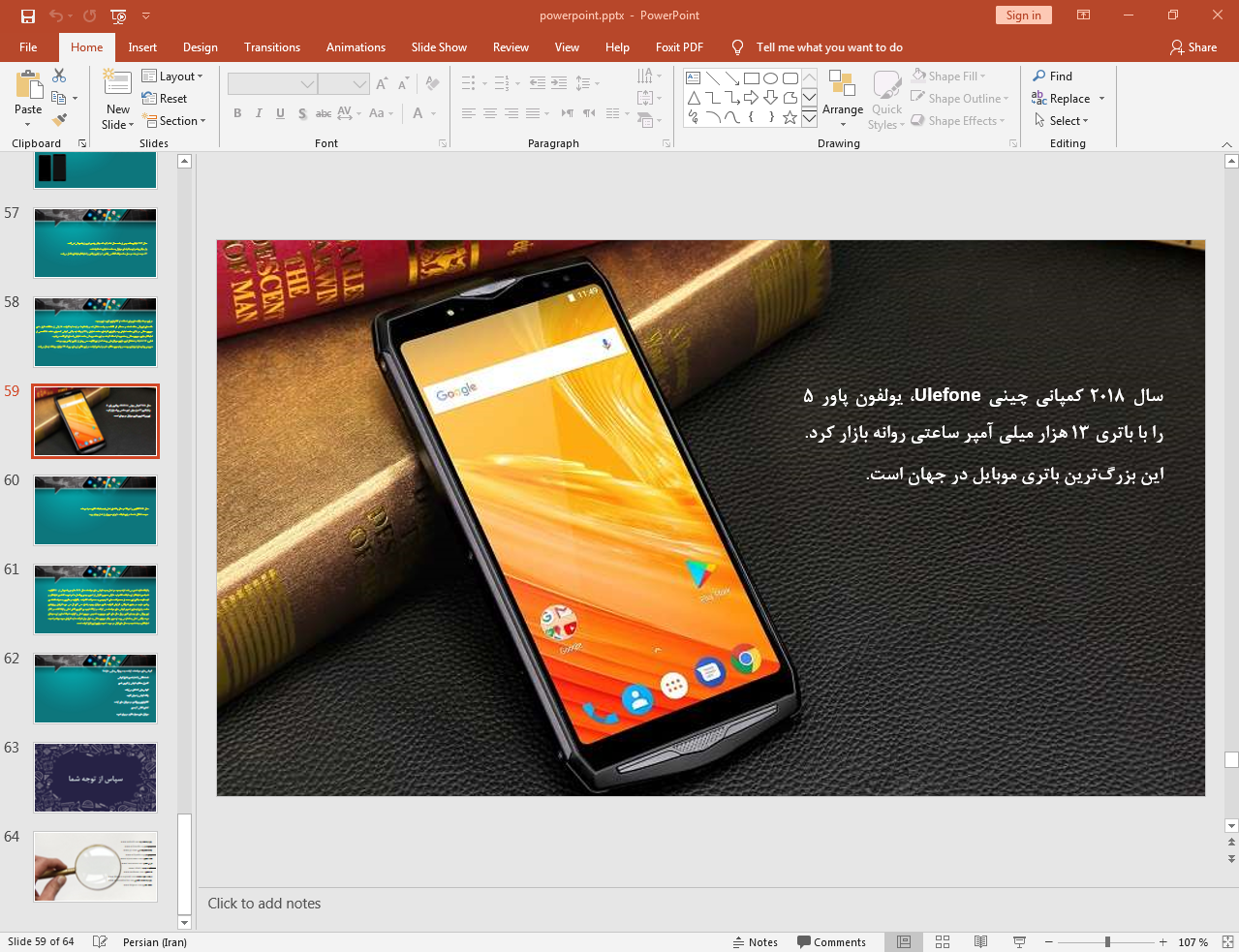Toggle the Notes pane in status bar
The height and width of the screenshot is (952, 1239).
coord(756,941)
